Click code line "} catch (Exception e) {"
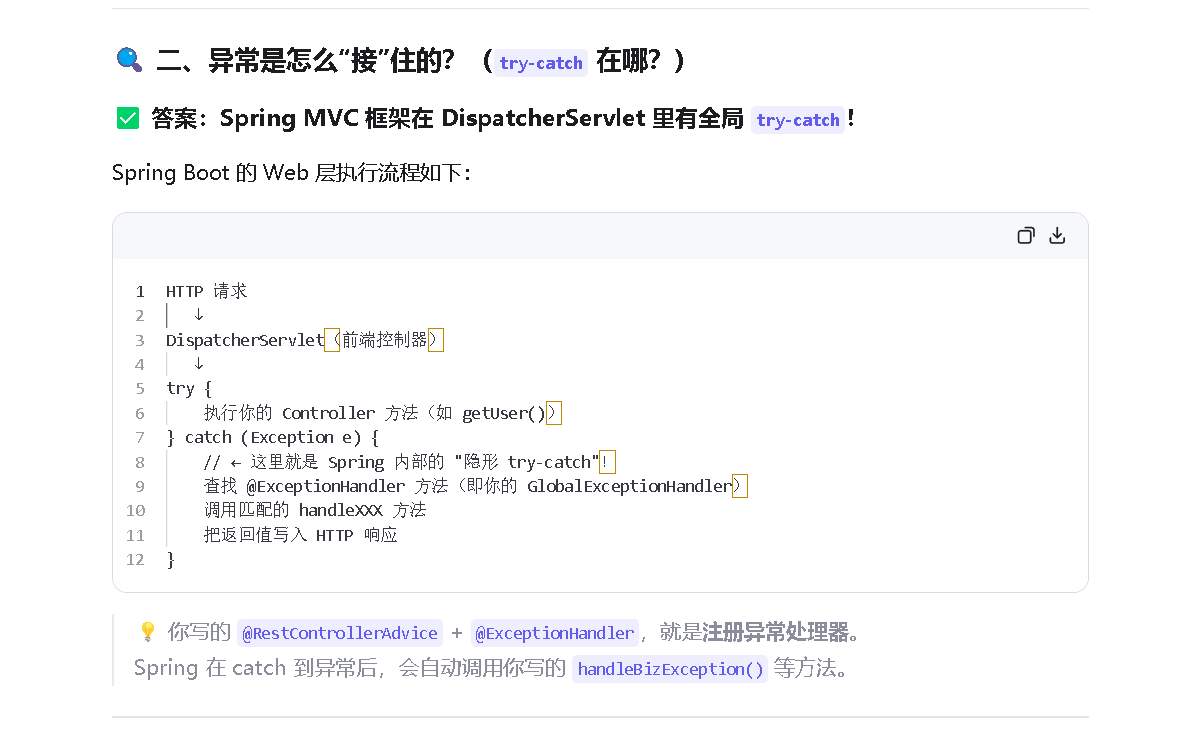The height and width of the screenshot is (741, 1189). coord(272,438)
